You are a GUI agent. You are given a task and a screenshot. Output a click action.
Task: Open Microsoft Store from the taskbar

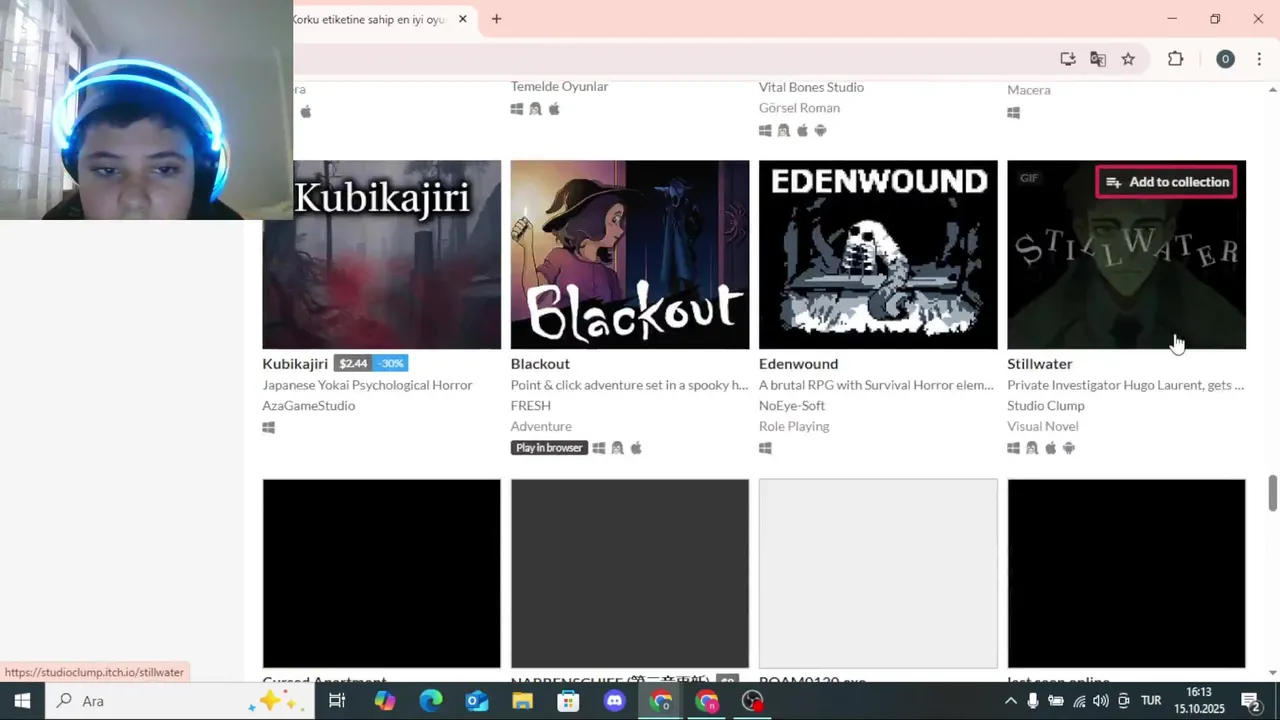[569, 701]
